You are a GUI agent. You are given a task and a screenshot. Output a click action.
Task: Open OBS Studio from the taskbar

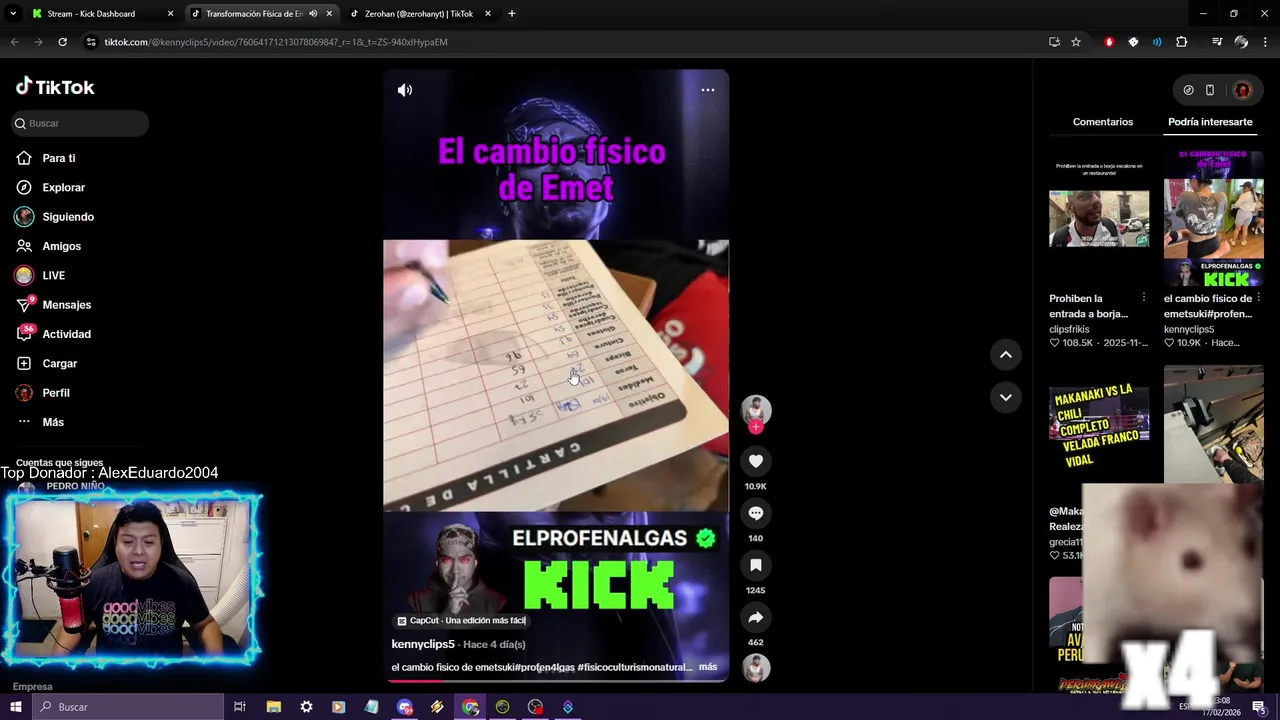(x=535, y=707)
